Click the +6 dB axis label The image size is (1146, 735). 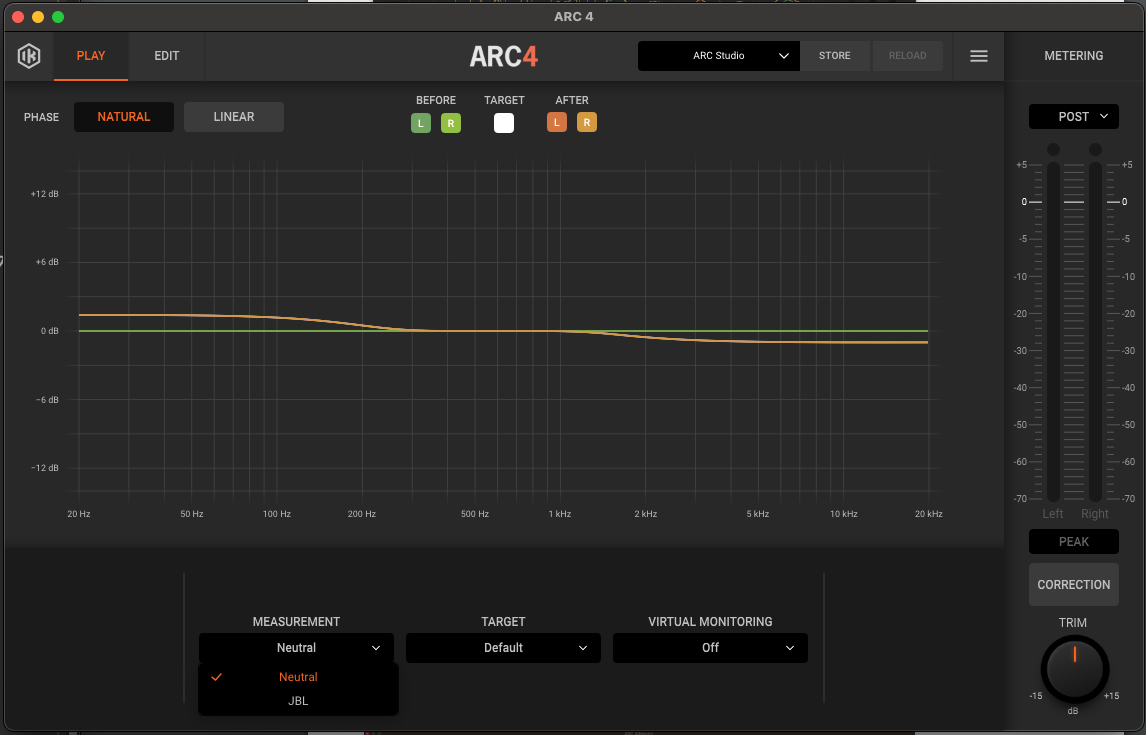click(47, 262)
